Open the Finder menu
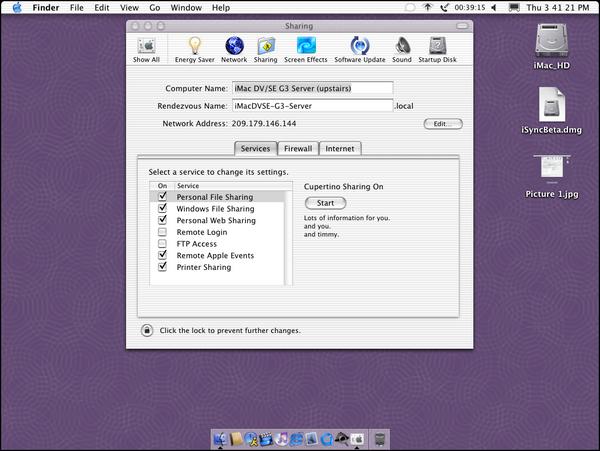 coord(46,8)
